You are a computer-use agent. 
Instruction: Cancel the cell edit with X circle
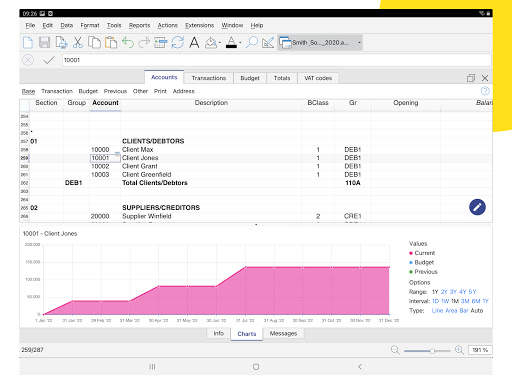28,60
